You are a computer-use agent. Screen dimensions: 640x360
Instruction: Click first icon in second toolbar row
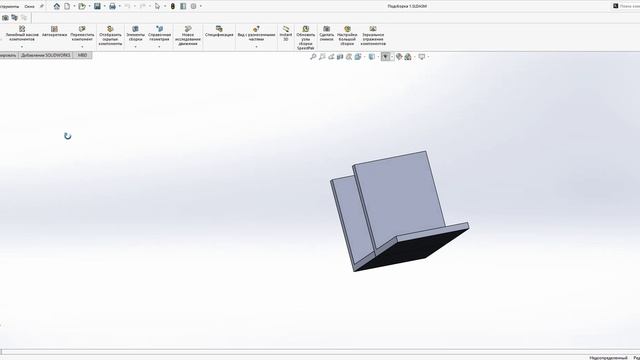[5, 18]
